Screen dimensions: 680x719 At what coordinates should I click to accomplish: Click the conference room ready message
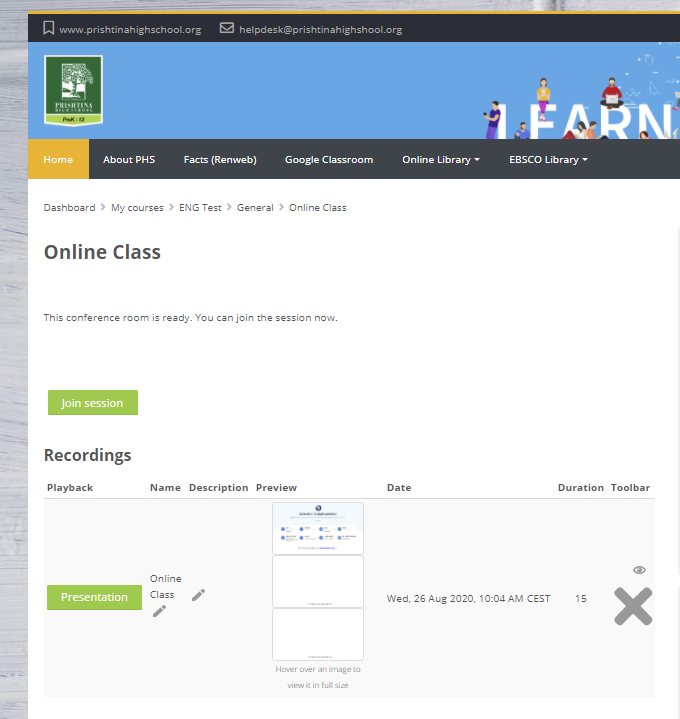(191, 317)
